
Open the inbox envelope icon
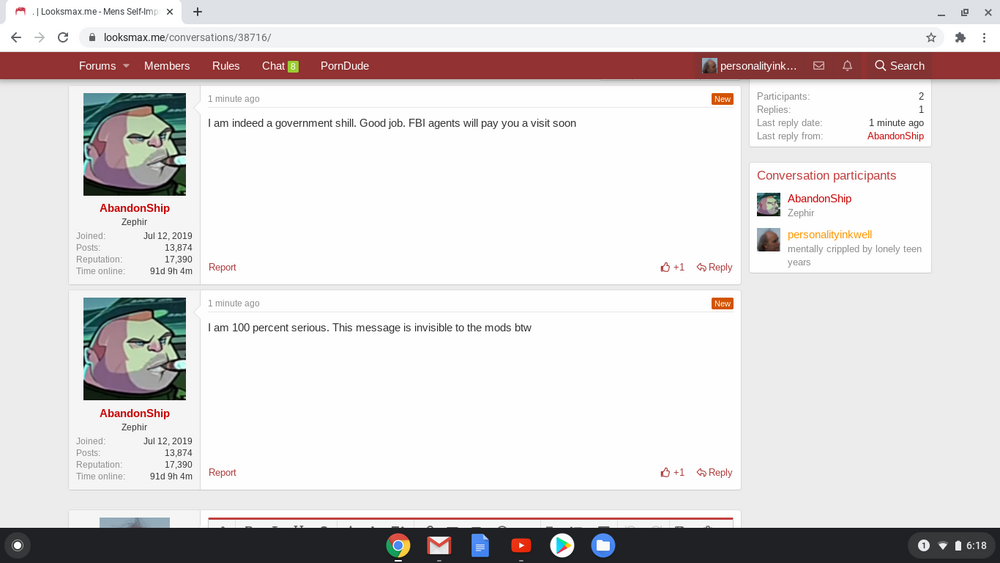pyautogui.click(x=819, y=66)
